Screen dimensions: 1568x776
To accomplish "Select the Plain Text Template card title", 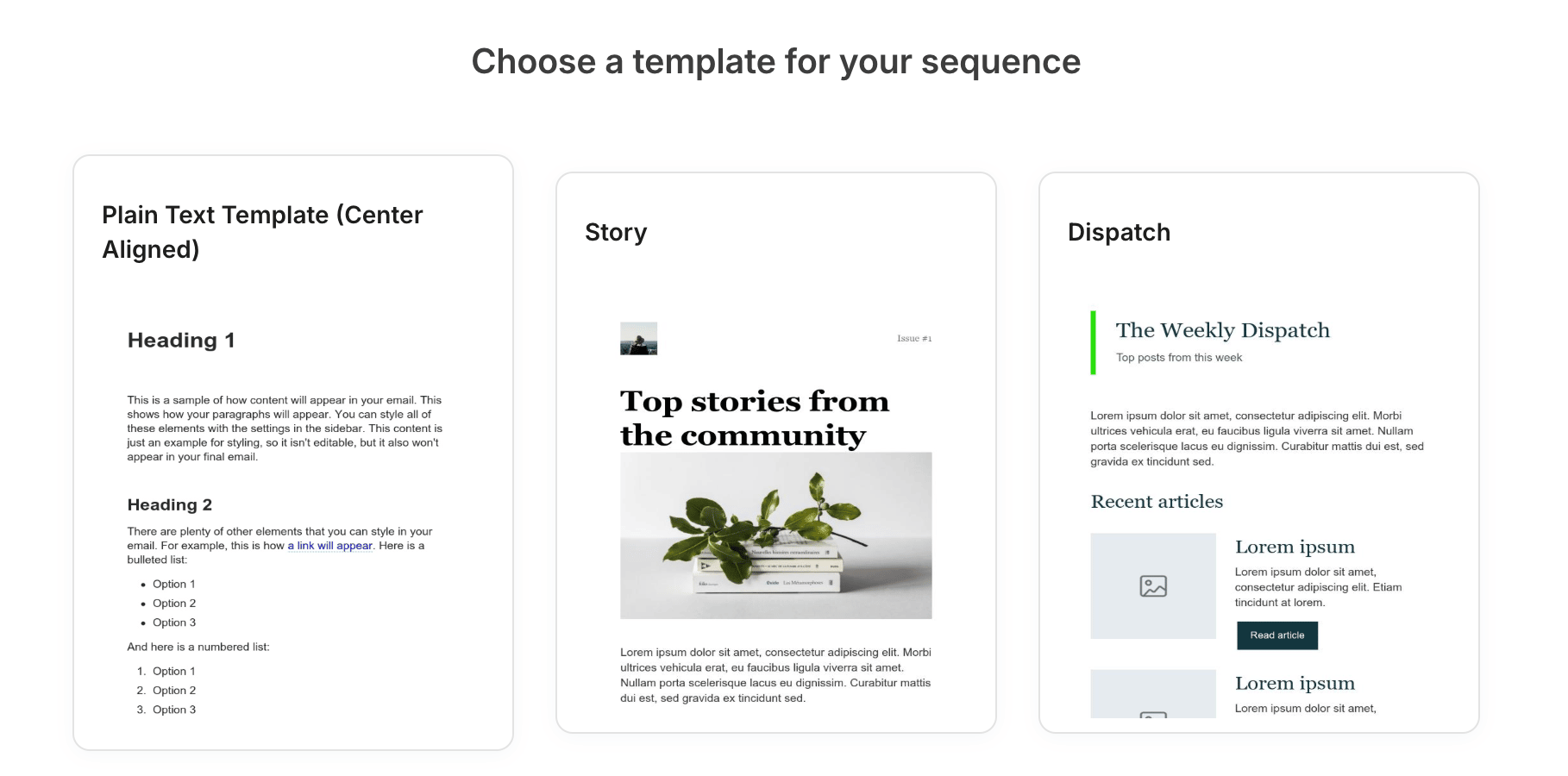I will [x=262, y=232].
